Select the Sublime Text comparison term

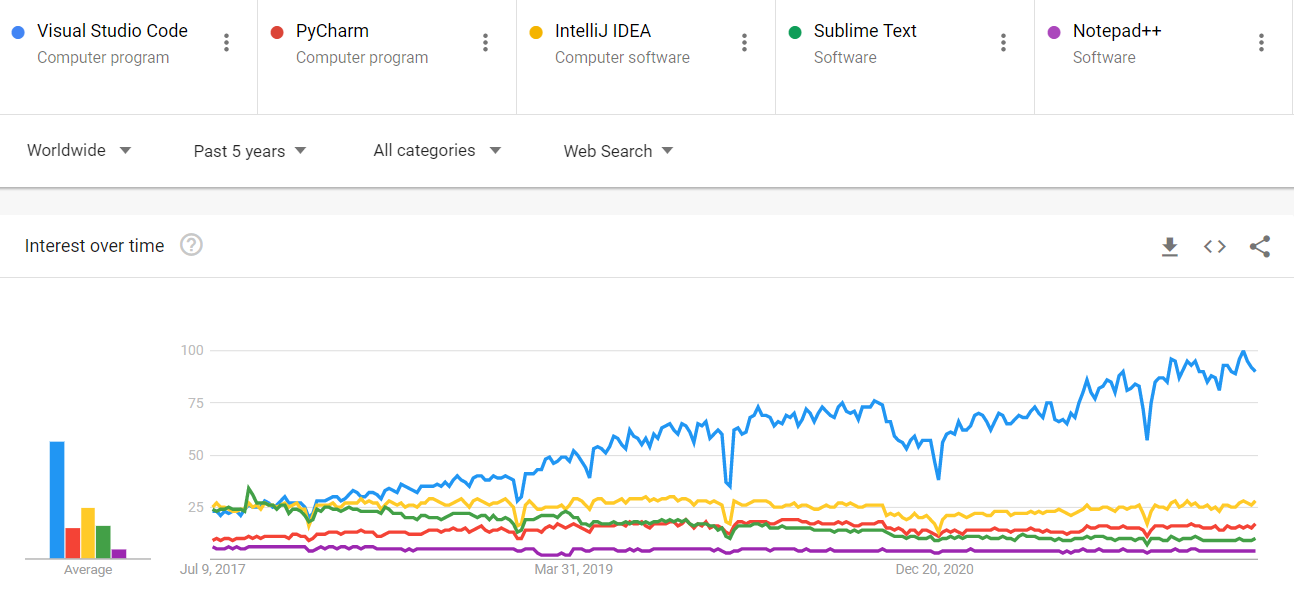(865, 31)
